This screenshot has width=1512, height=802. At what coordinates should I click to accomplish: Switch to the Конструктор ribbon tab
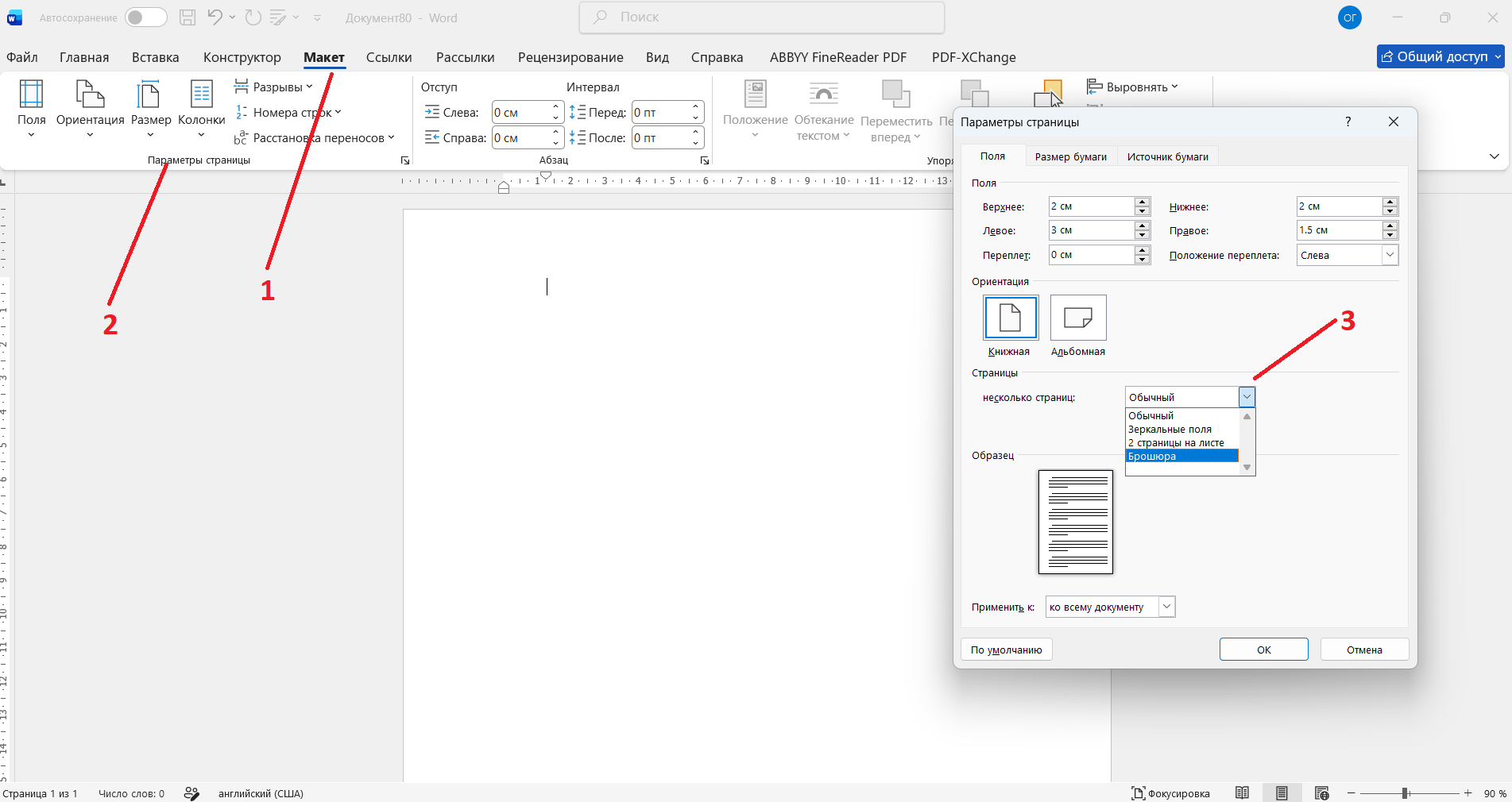tap(242, 57)
